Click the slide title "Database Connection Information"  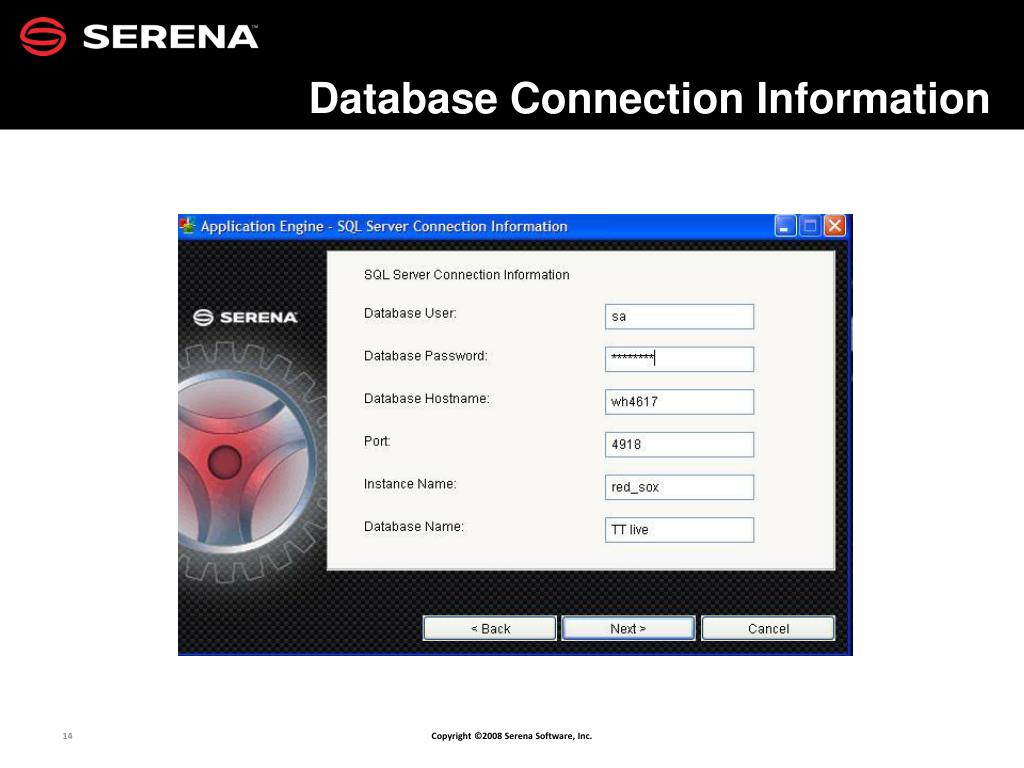[649, 99]
